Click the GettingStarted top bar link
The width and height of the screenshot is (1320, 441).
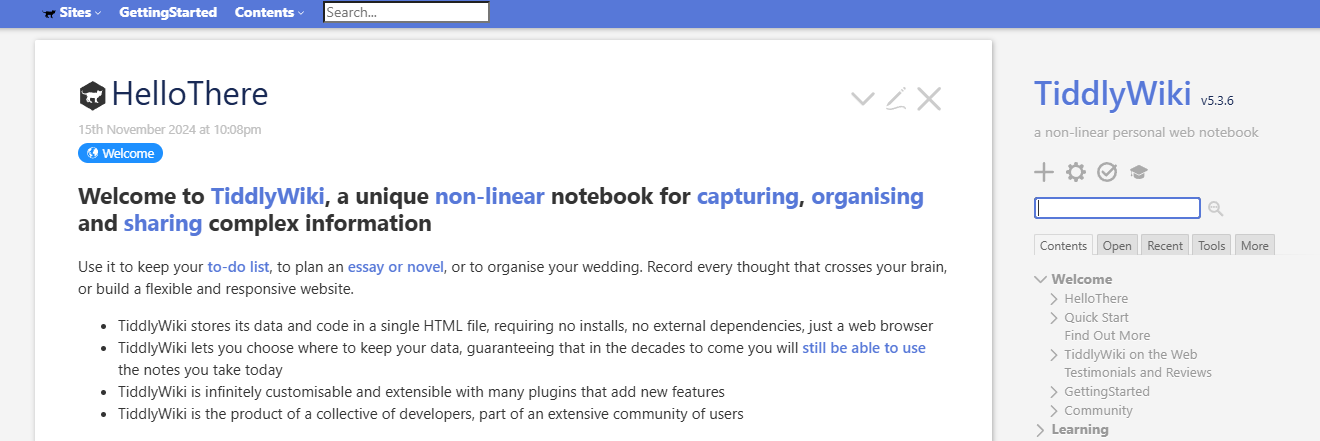pyautogui.click(x=168, y=13)
